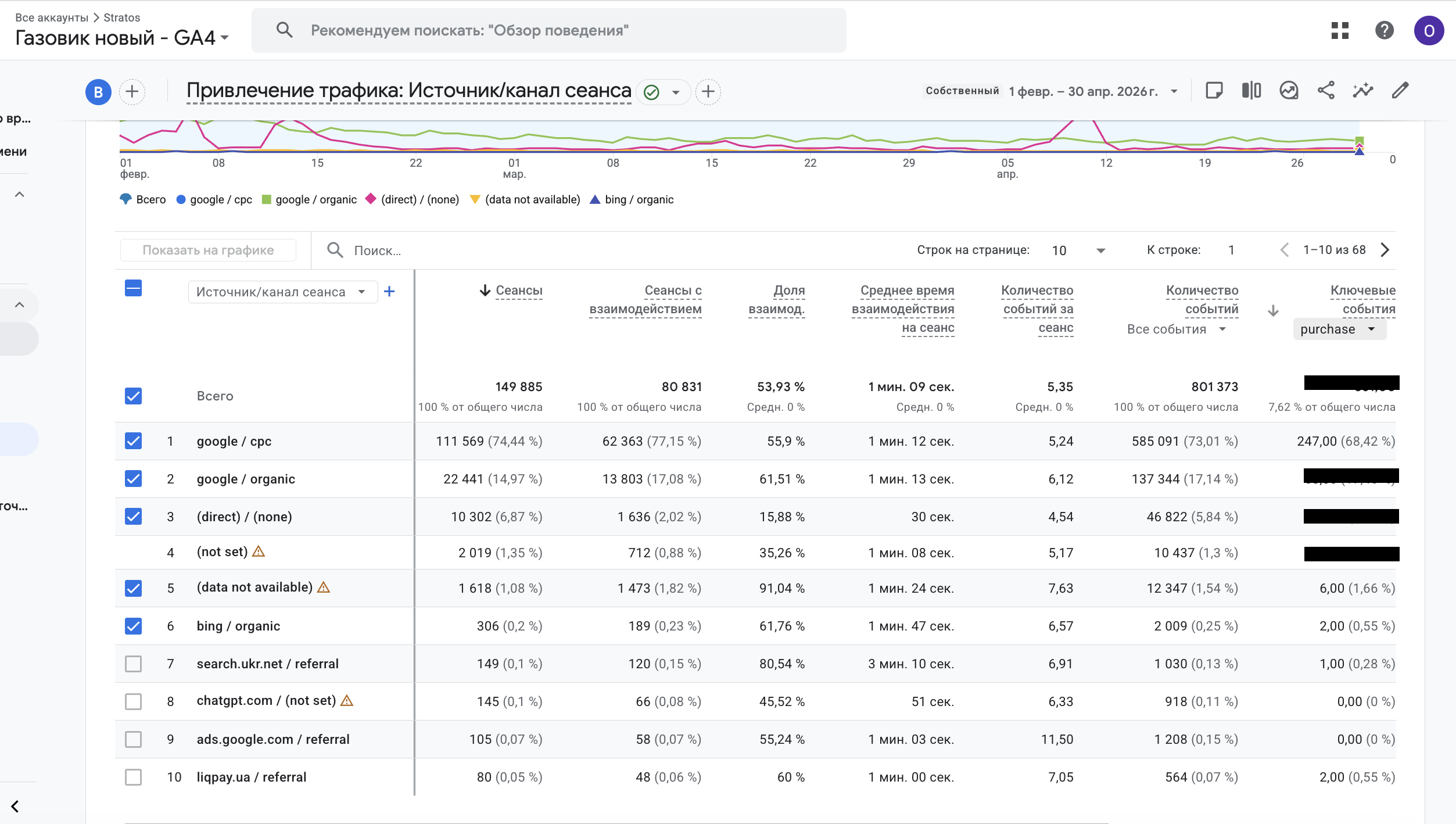Click the Все аккаунты breadcrumb
This screenshot has width=1456, height=824.
52,17
